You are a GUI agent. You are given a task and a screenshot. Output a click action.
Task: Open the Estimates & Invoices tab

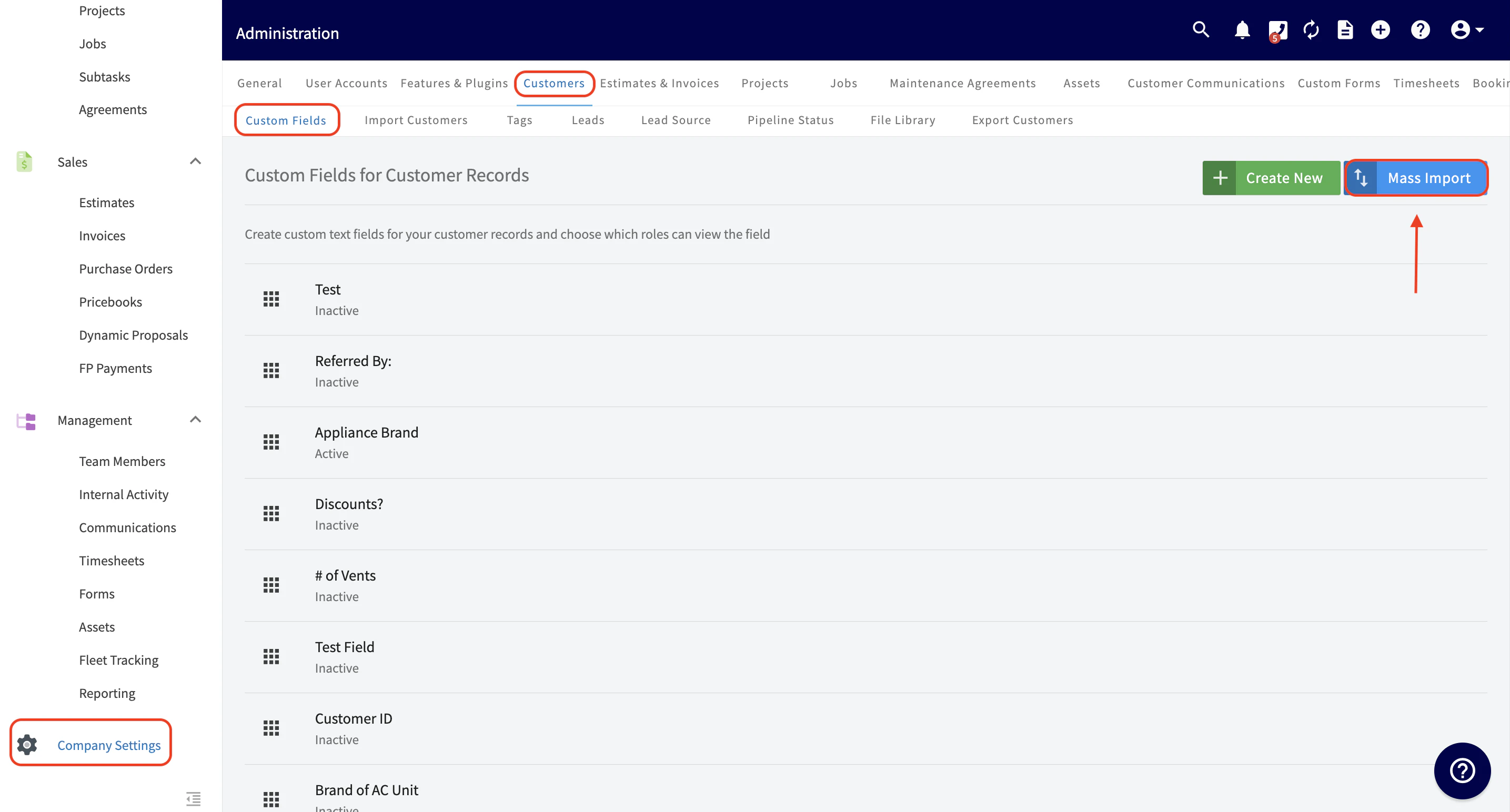[659, 83]
